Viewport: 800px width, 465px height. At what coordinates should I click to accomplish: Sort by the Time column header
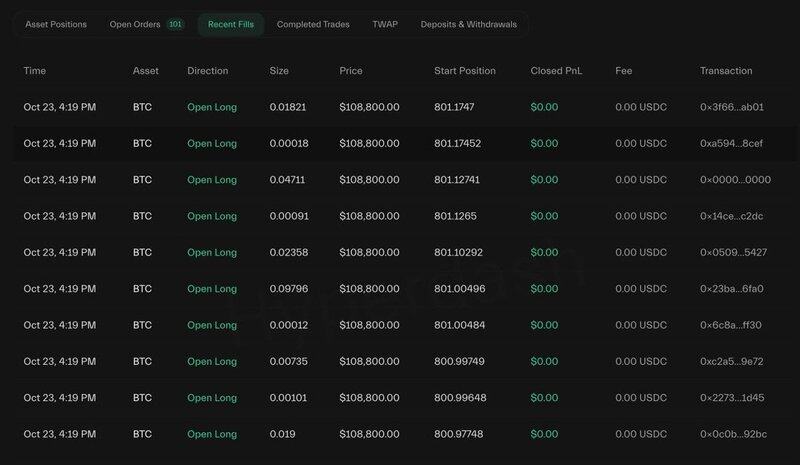click(x=35, y=71)
